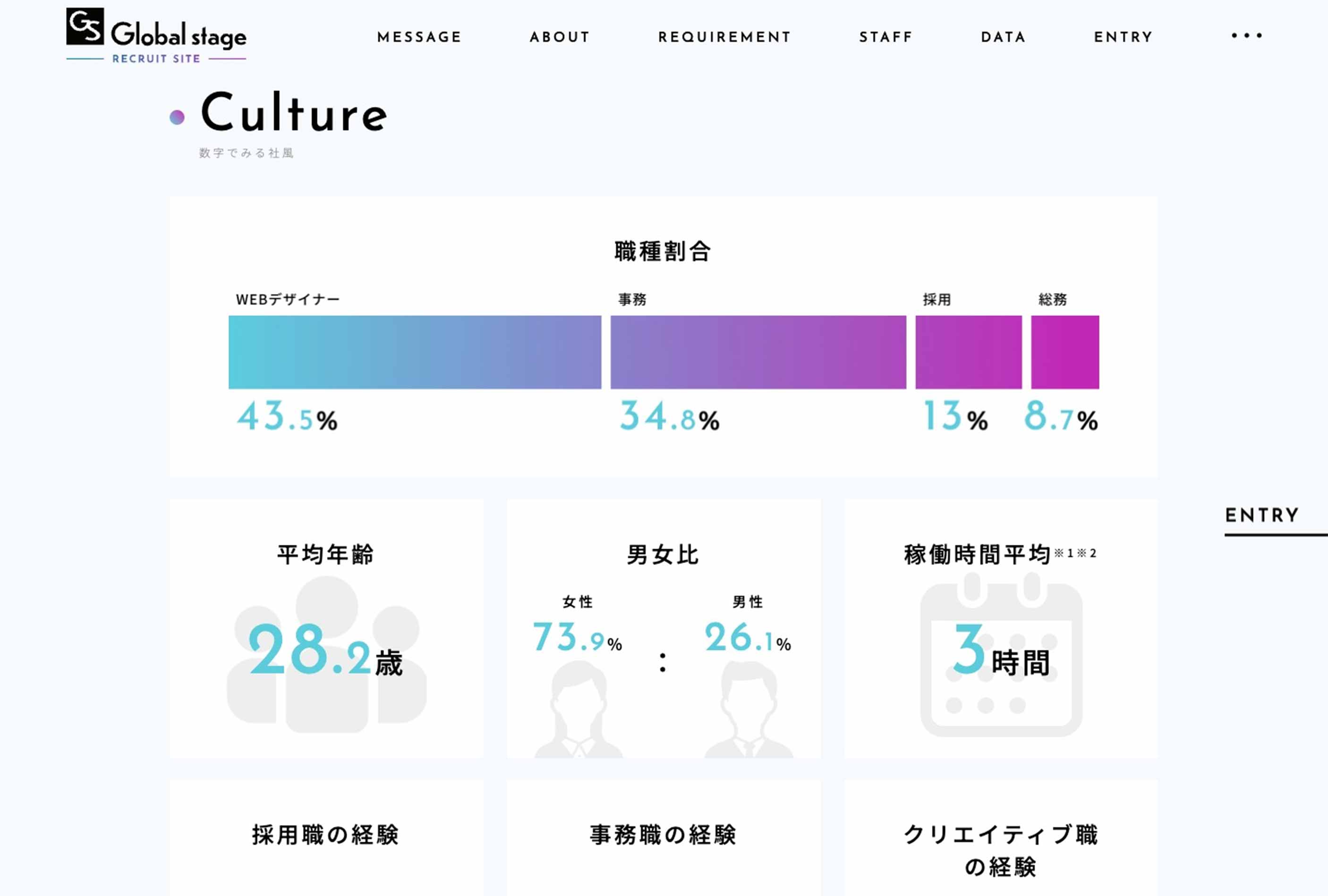This screenshot has width=1328, height=896.
Task: Click the 総務 label above the bar
Action: [x=1053, y=299]
